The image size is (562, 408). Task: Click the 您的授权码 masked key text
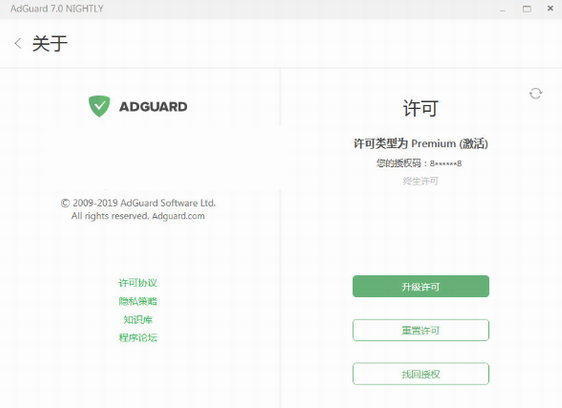(x=419, y=163)
